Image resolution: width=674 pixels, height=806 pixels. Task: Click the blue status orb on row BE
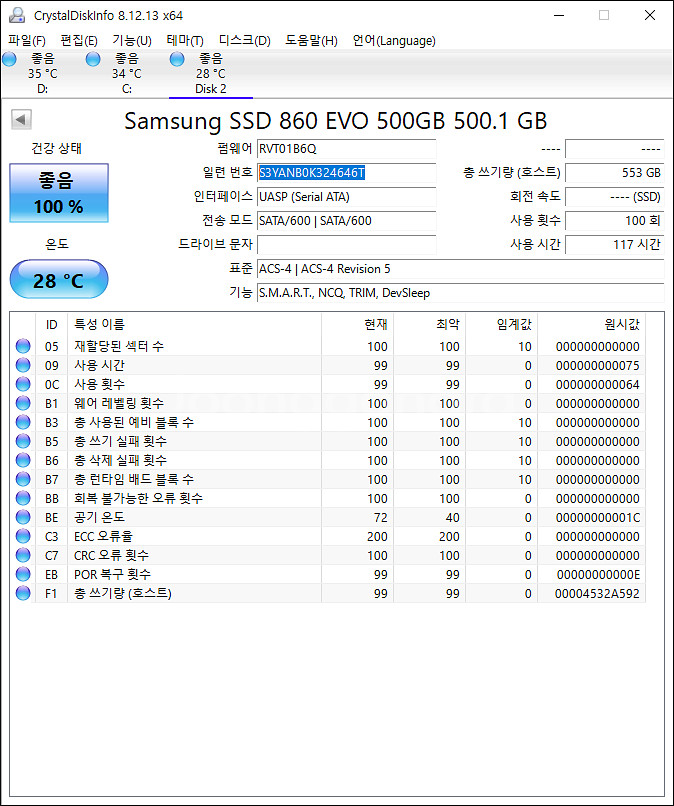coord(23,517)
